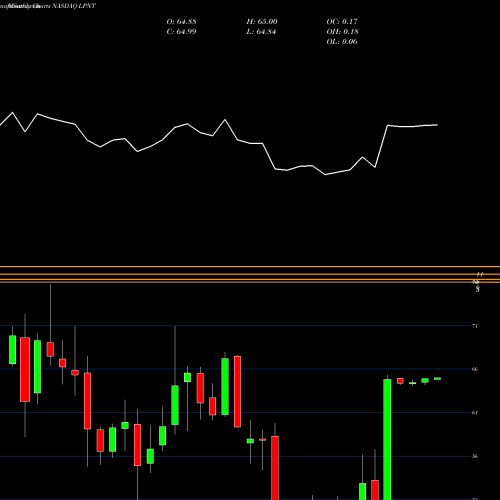Click the close price 'C: 64.99'

(182, 32)
